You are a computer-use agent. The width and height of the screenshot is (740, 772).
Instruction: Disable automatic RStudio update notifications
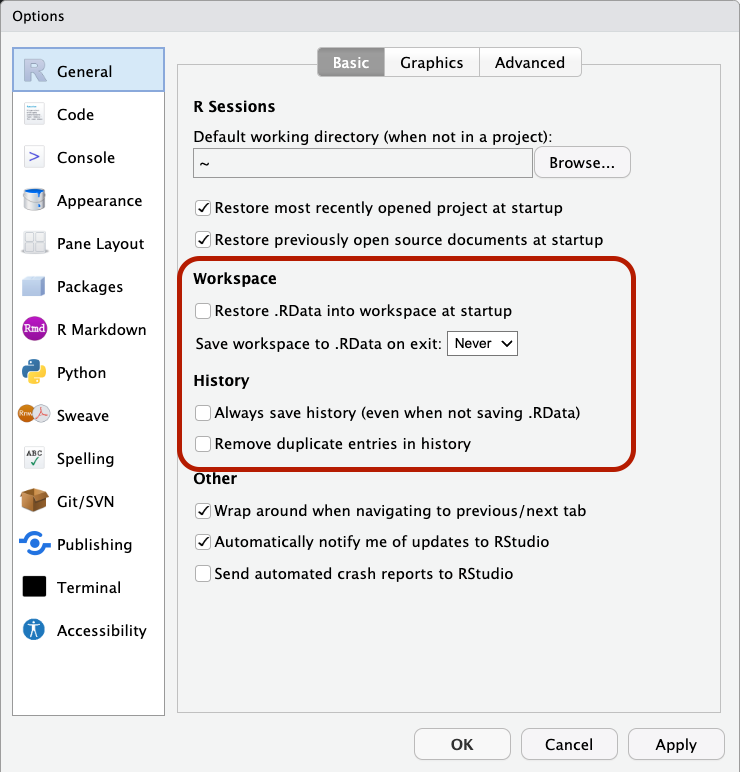click(203, 542)
